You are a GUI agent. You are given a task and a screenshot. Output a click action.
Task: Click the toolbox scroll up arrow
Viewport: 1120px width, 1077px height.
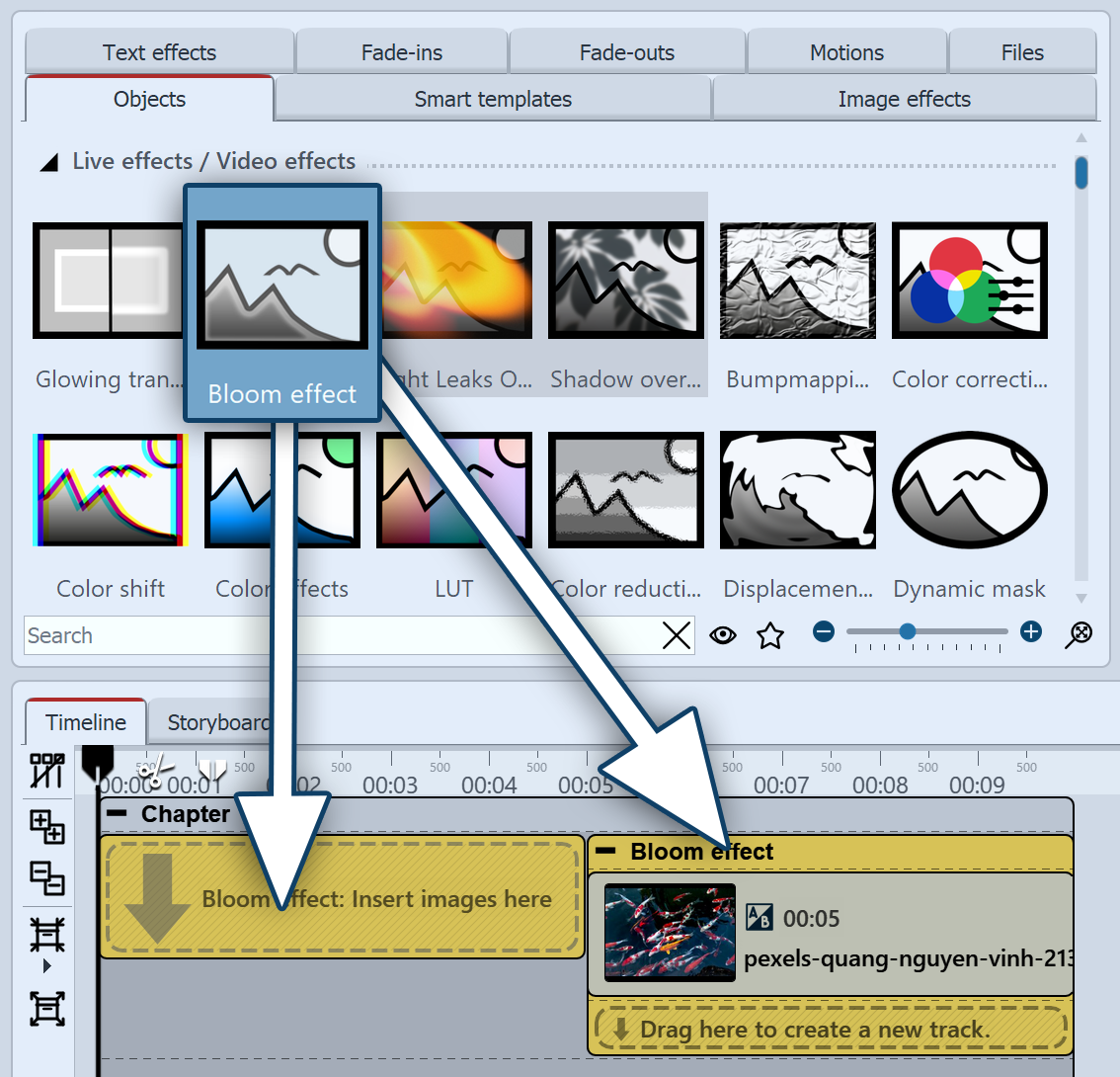[1081, 137]
